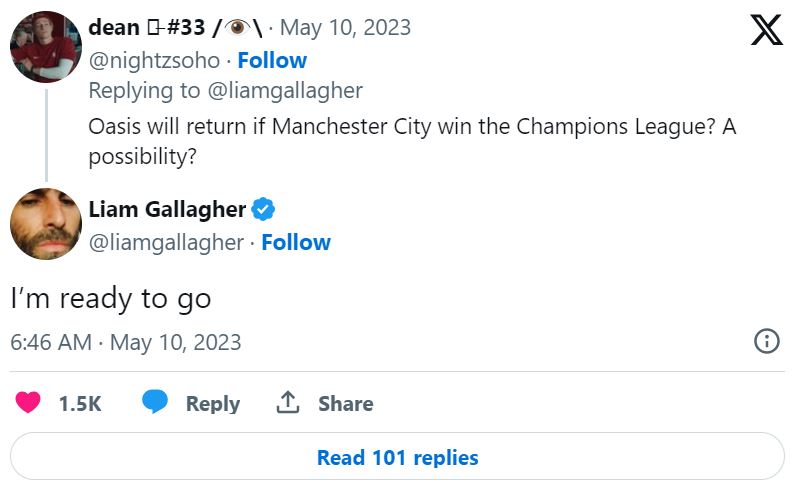803x487 pixels.
Task: Click the 1.5K likes count
Action: click(x=80, y=404)
